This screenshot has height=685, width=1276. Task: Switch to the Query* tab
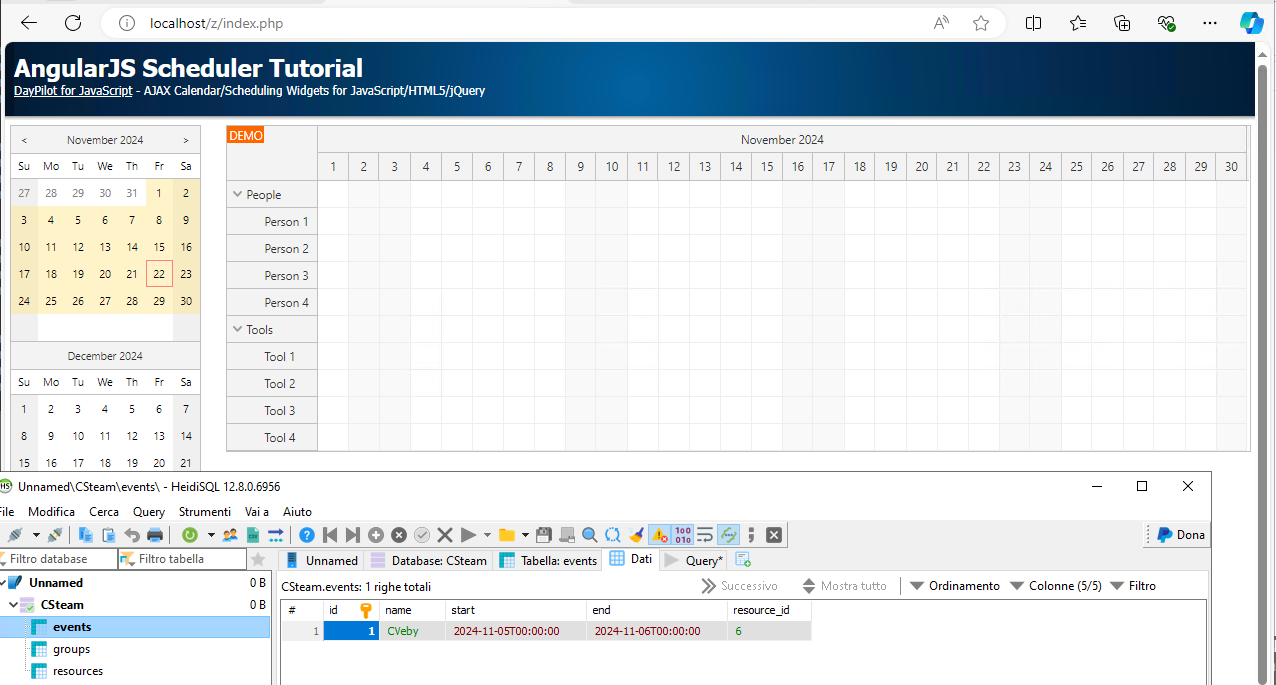(694, 560)
